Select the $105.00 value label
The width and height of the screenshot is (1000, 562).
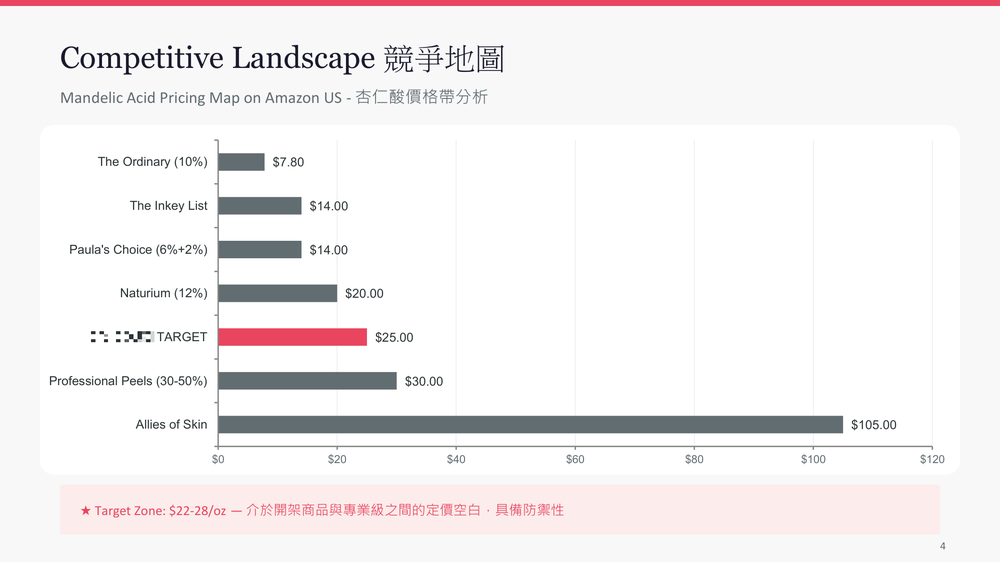[x=874, y=425]
